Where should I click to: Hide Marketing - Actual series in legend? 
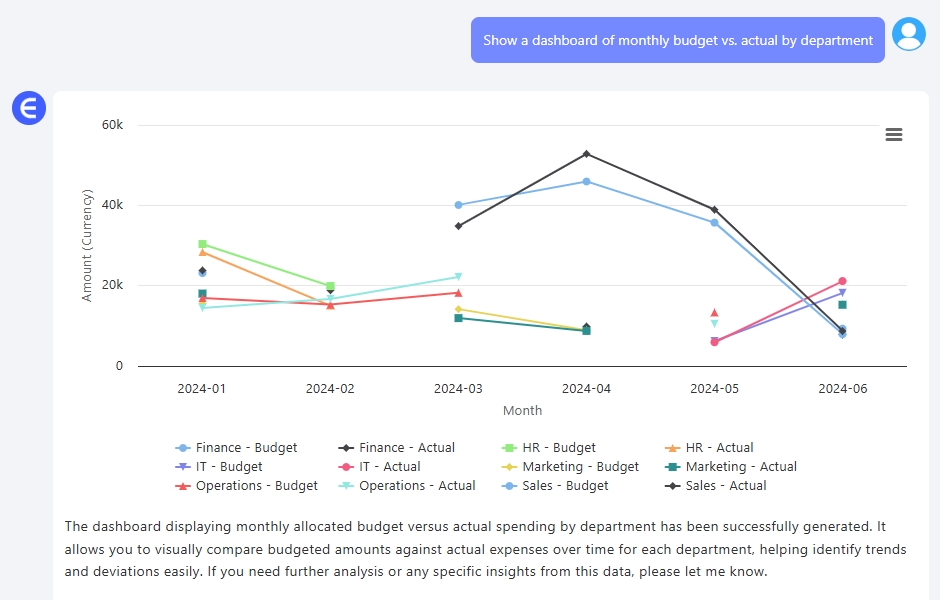pos(731,467)
